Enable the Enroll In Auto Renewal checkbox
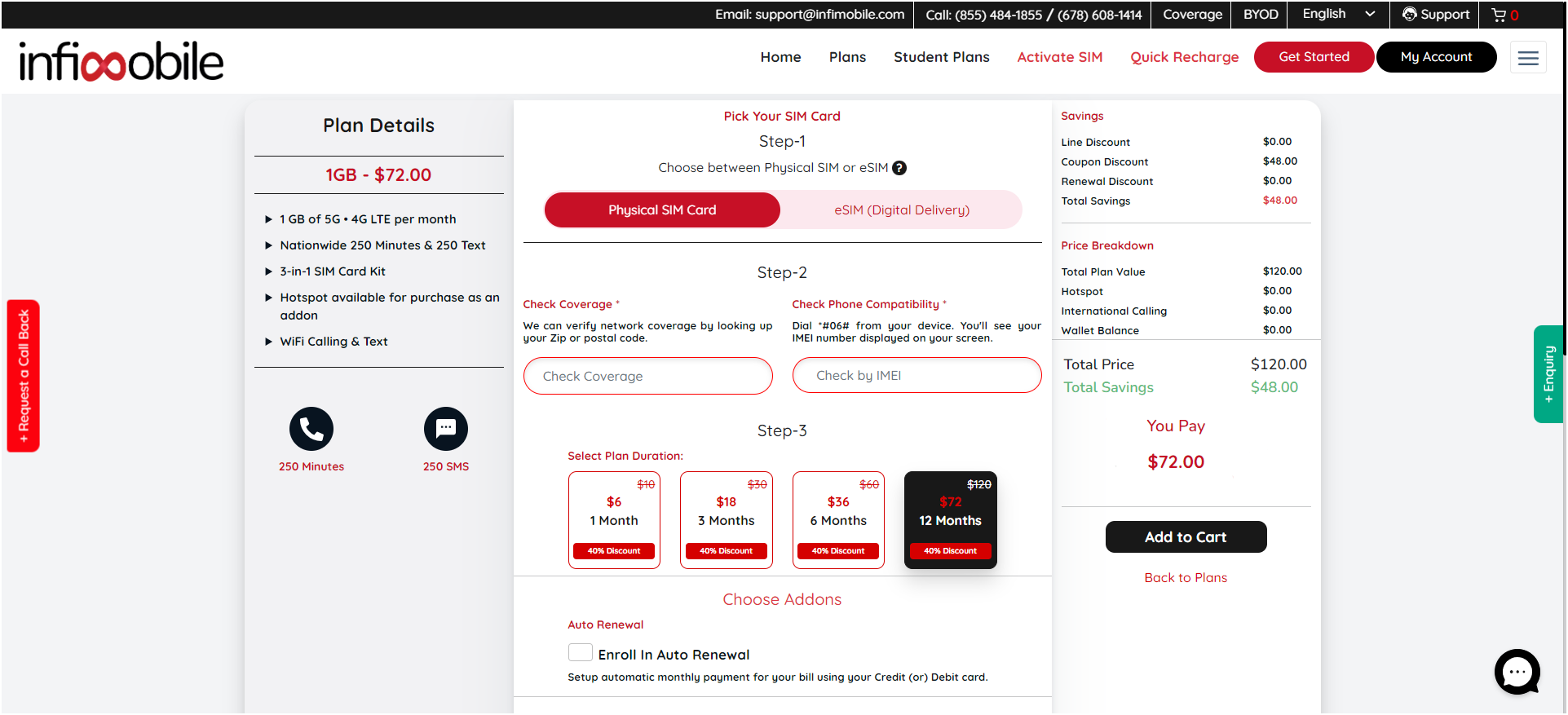Screen dimensions: 1568x715 click(x=580, y=653)
